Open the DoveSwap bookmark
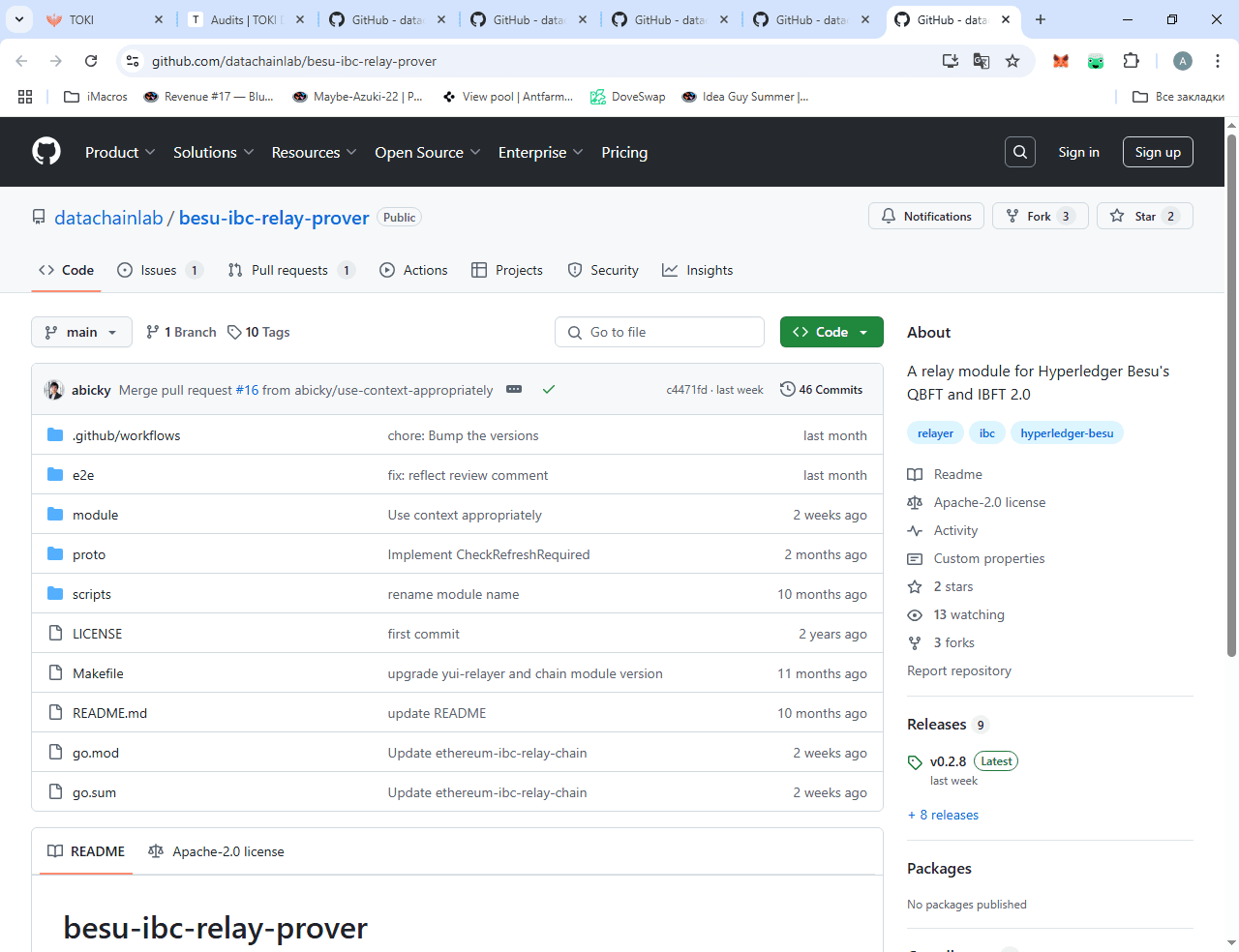 coord(628,97)
